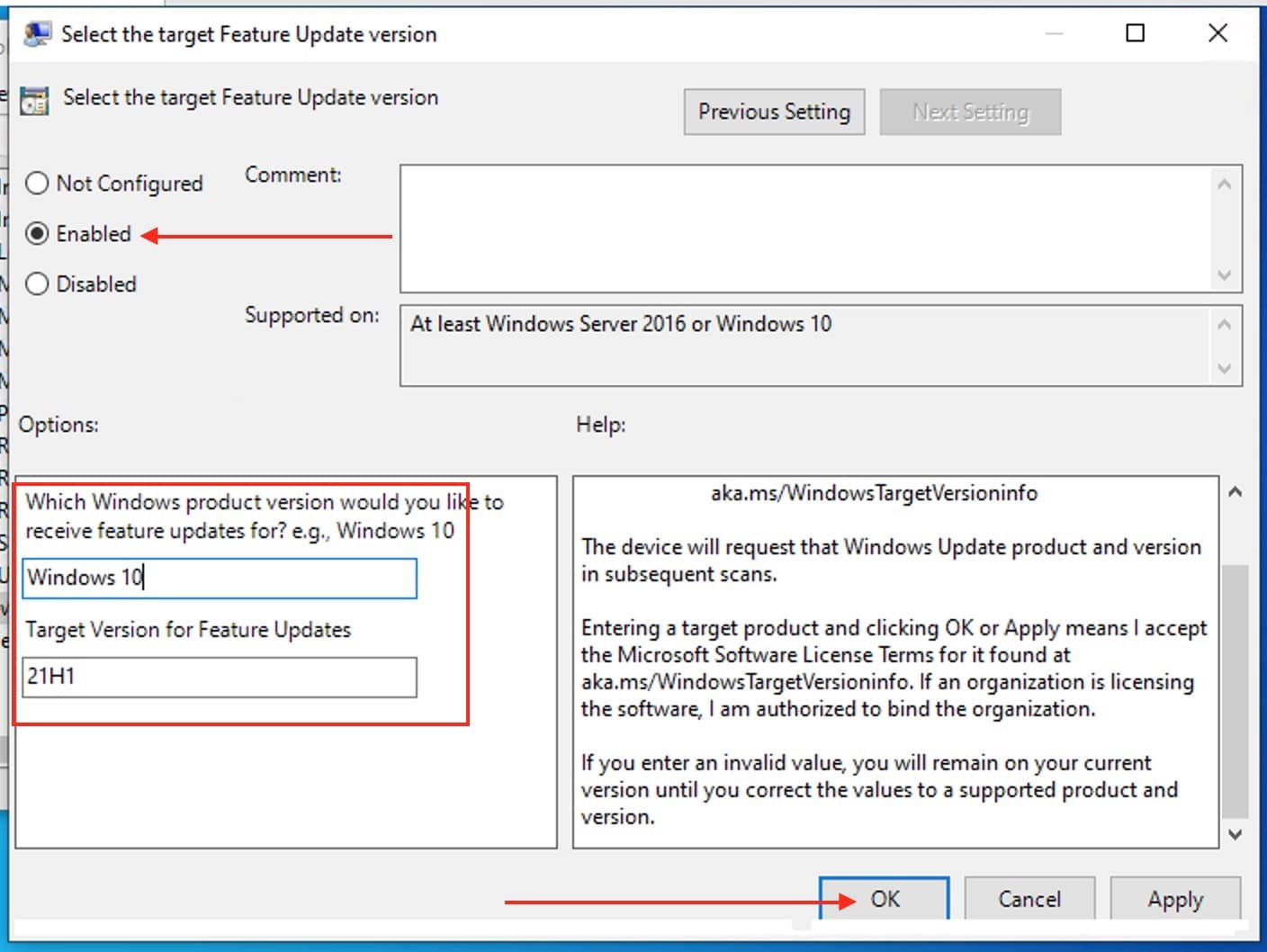Click the Next Setting button
Viewport: 1267px width, 952px height.
(x=970, y=112)
